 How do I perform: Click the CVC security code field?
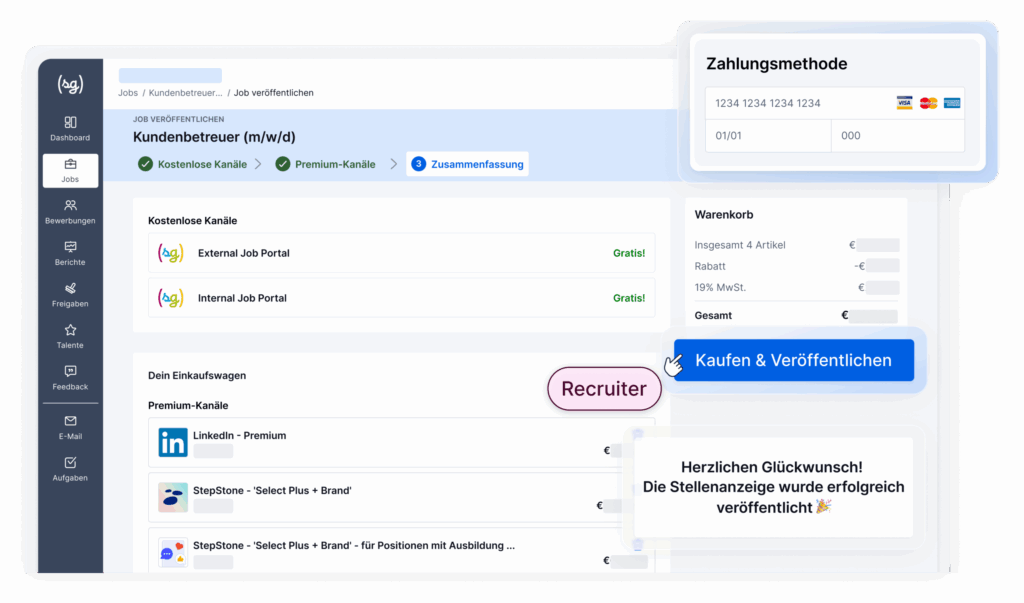click(x=896, y=136)
